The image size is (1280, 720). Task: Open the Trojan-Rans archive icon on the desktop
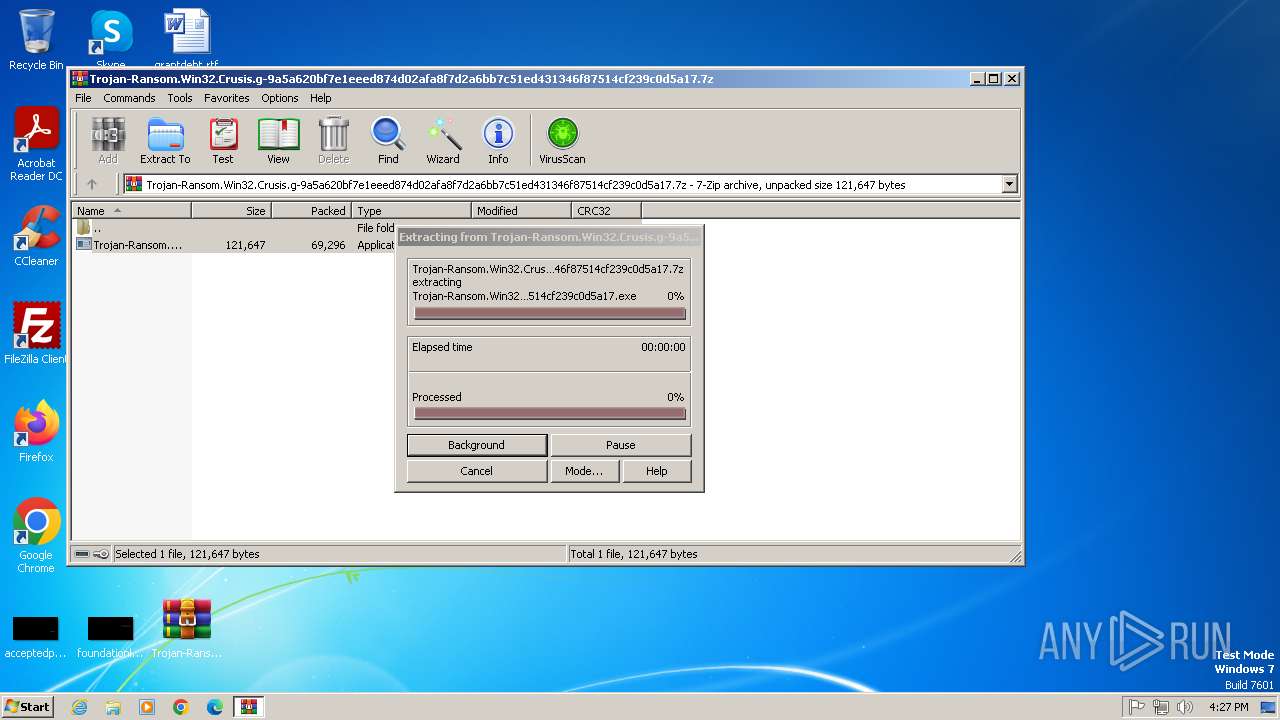pyautogui.click(x=187, y=628)
